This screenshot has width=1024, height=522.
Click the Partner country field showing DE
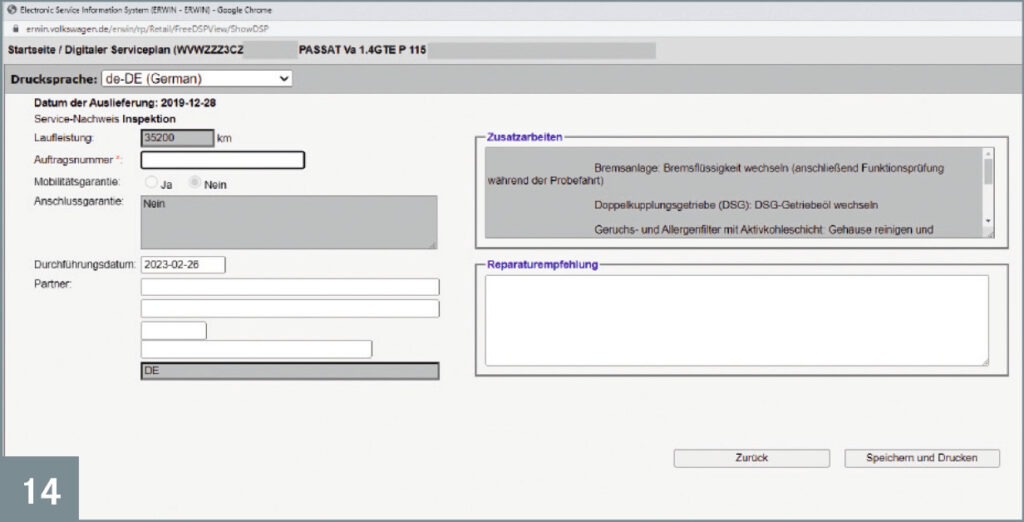(x=290, y=371)
